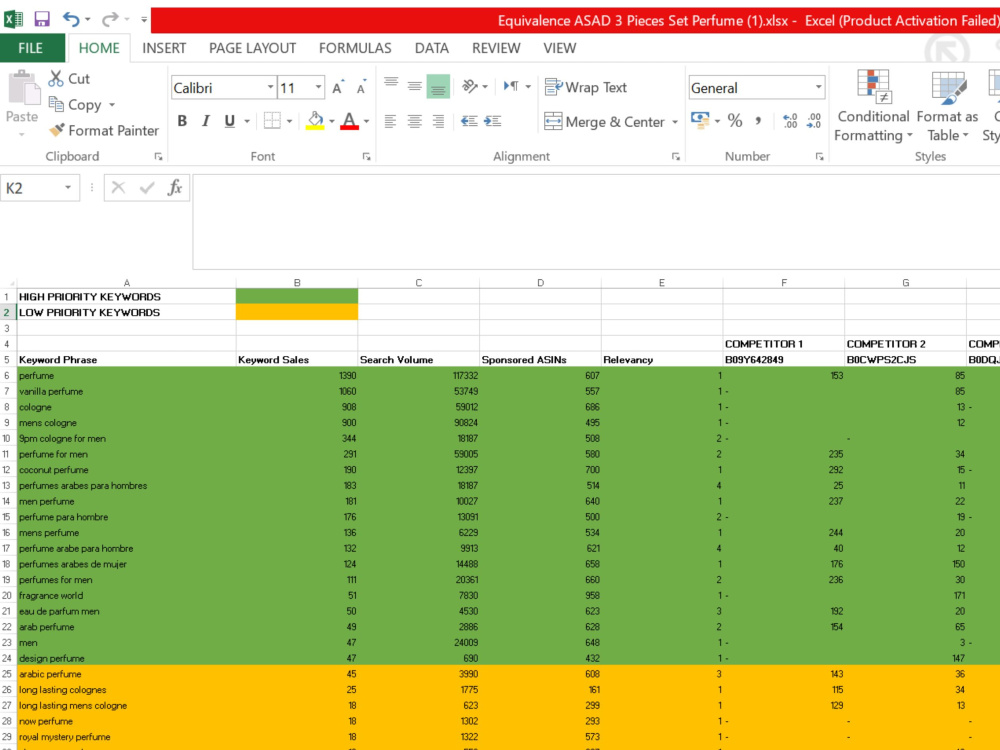Open the Clipboard dialog launcher

click(x=158, y=156)
